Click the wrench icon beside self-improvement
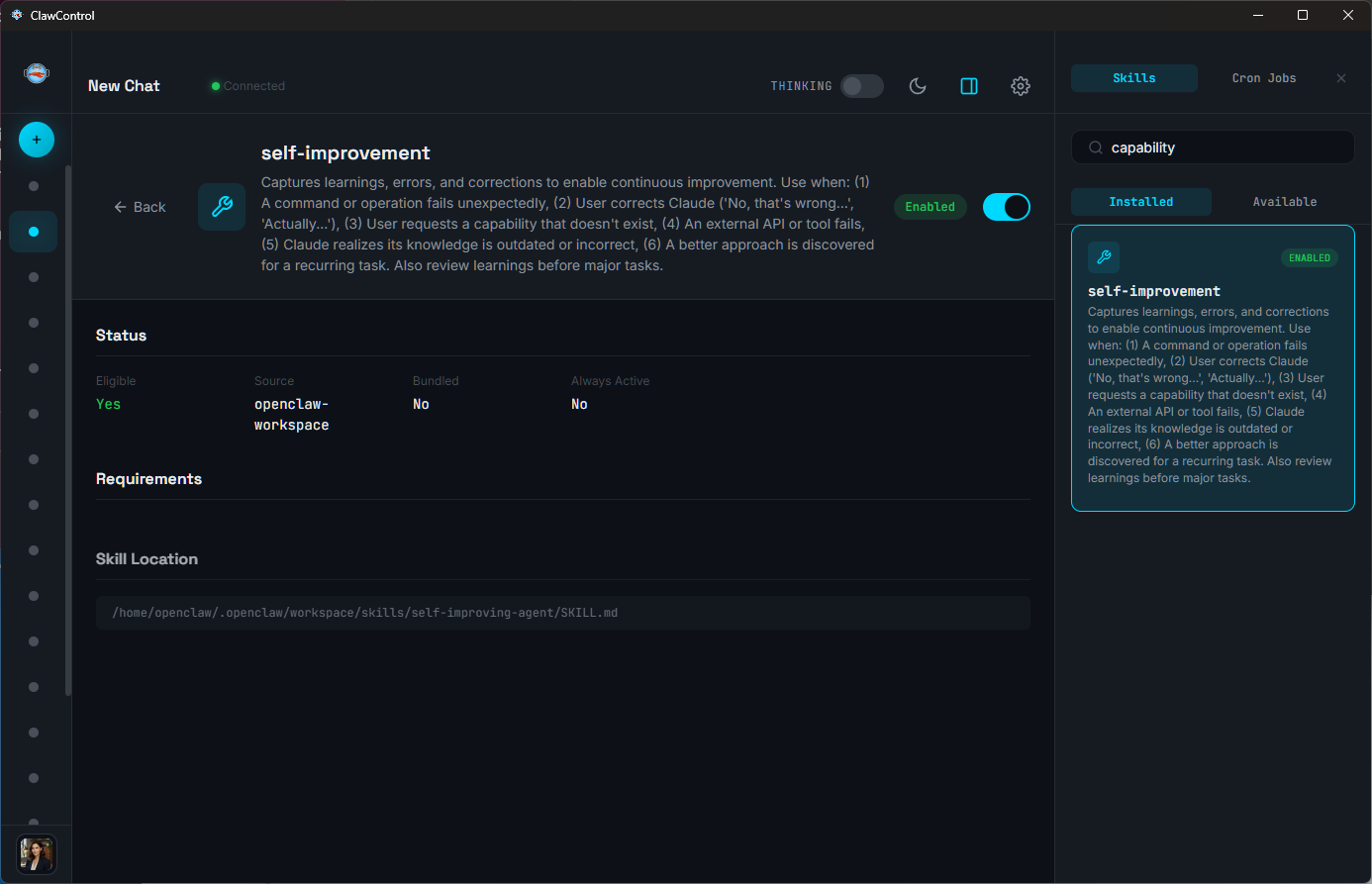 [x=221, y=206]
